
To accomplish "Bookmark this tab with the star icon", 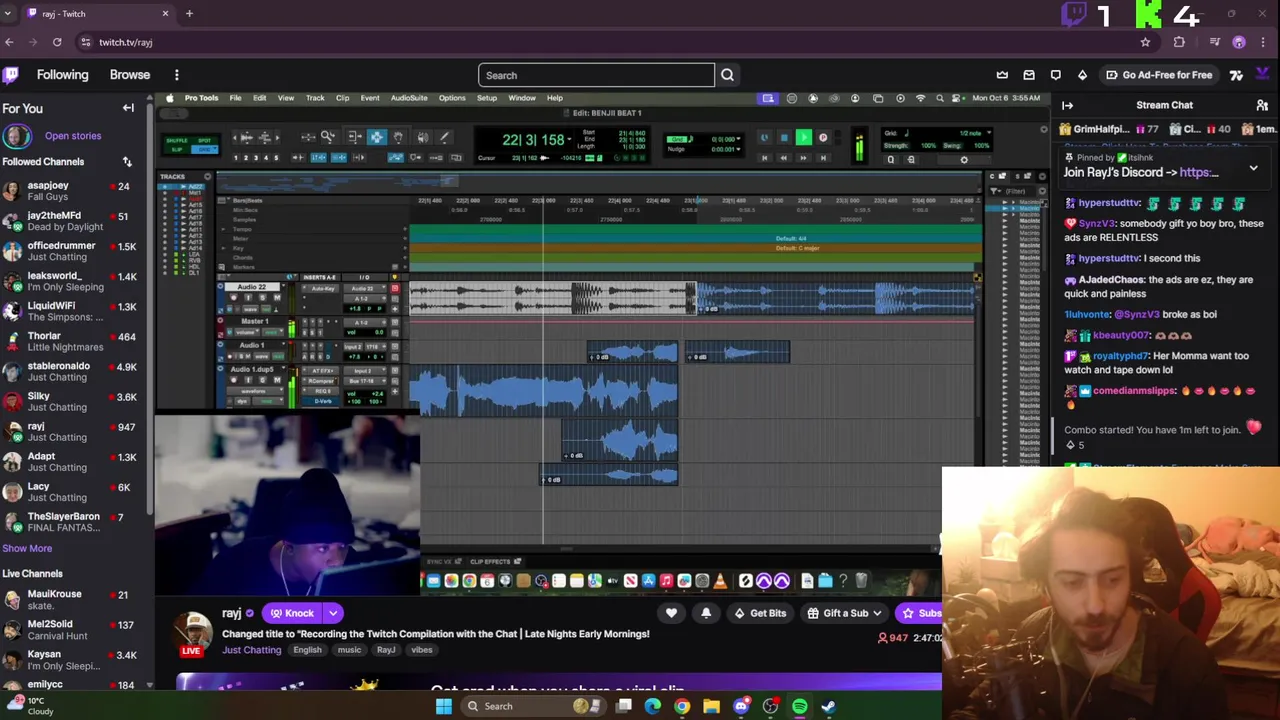I will pyautogui.click(x=1145, y=42).
